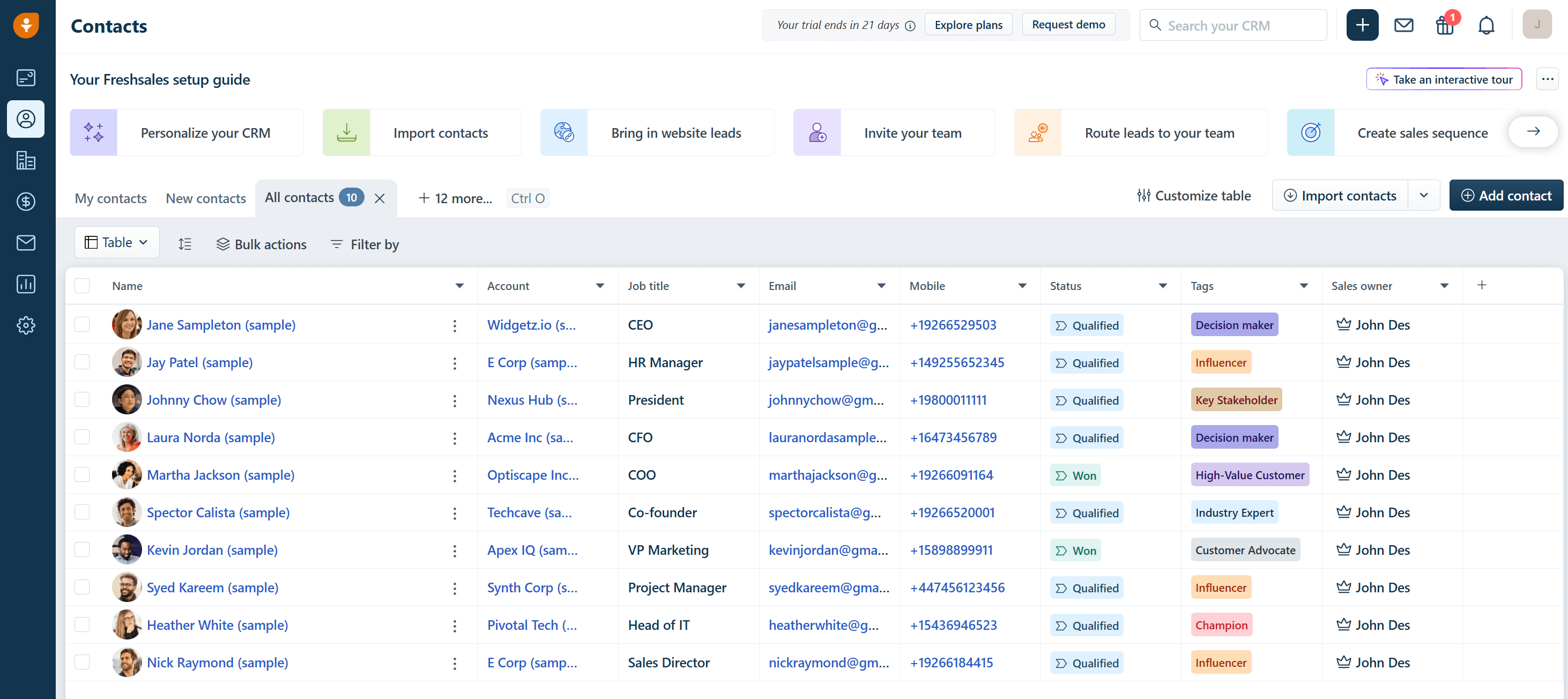Viewport: 1568px width, 699px height.
Task: Click the Add contact button
Action: click(x=1506, y=196)
